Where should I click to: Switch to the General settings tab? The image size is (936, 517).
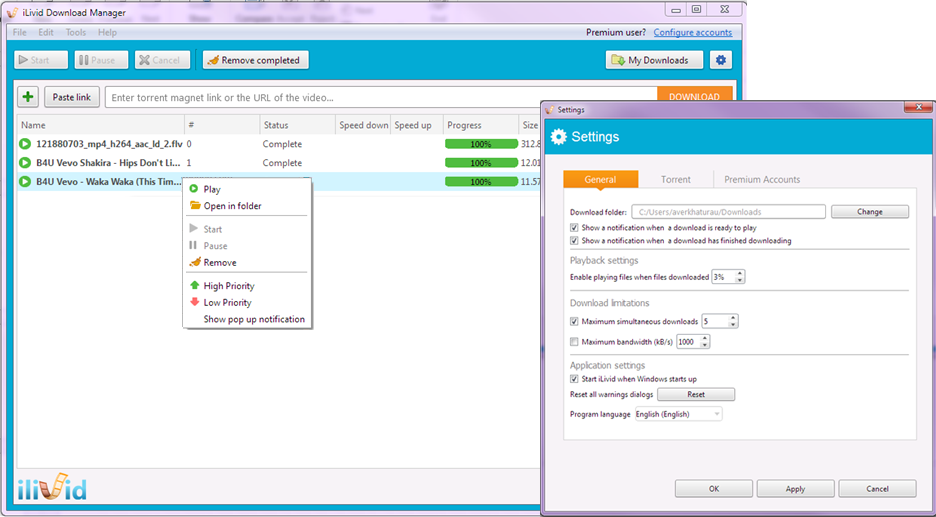(601, 179)
